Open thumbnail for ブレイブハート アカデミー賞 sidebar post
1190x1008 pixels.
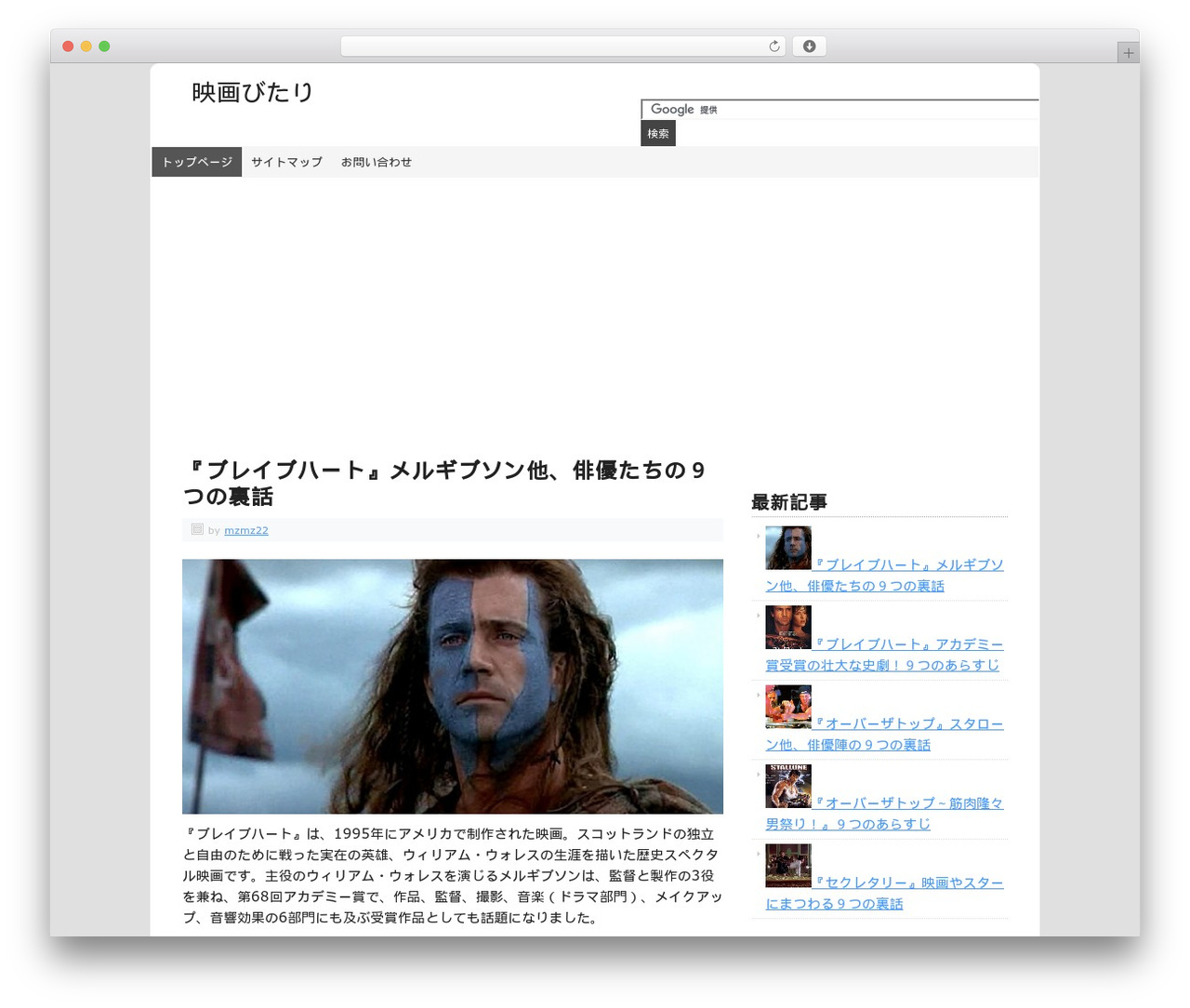(788, 628)
